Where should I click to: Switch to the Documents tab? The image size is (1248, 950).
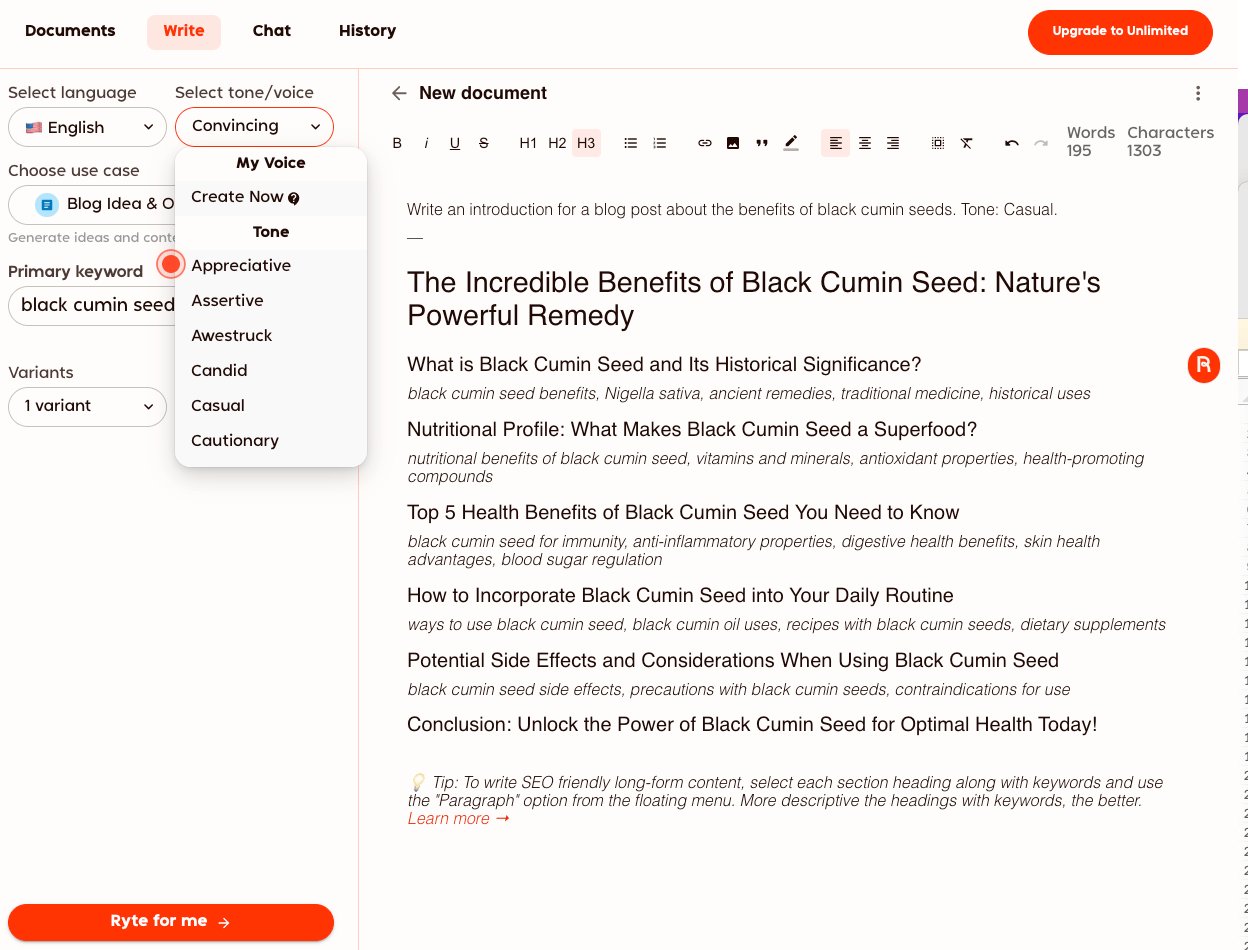coord(70,31)
